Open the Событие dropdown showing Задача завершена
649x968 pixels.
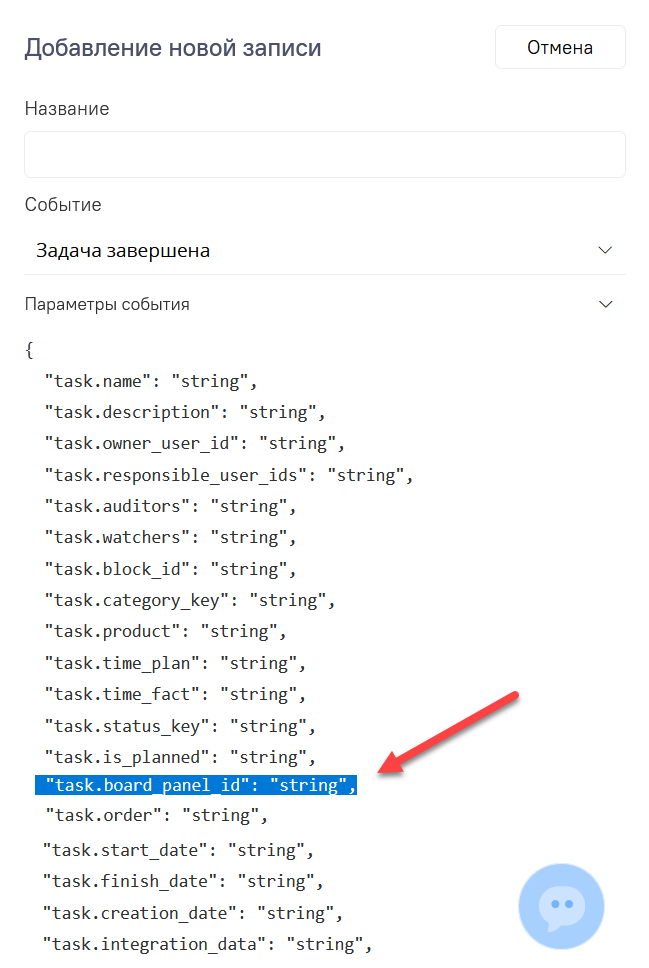[x=325, y=250]
